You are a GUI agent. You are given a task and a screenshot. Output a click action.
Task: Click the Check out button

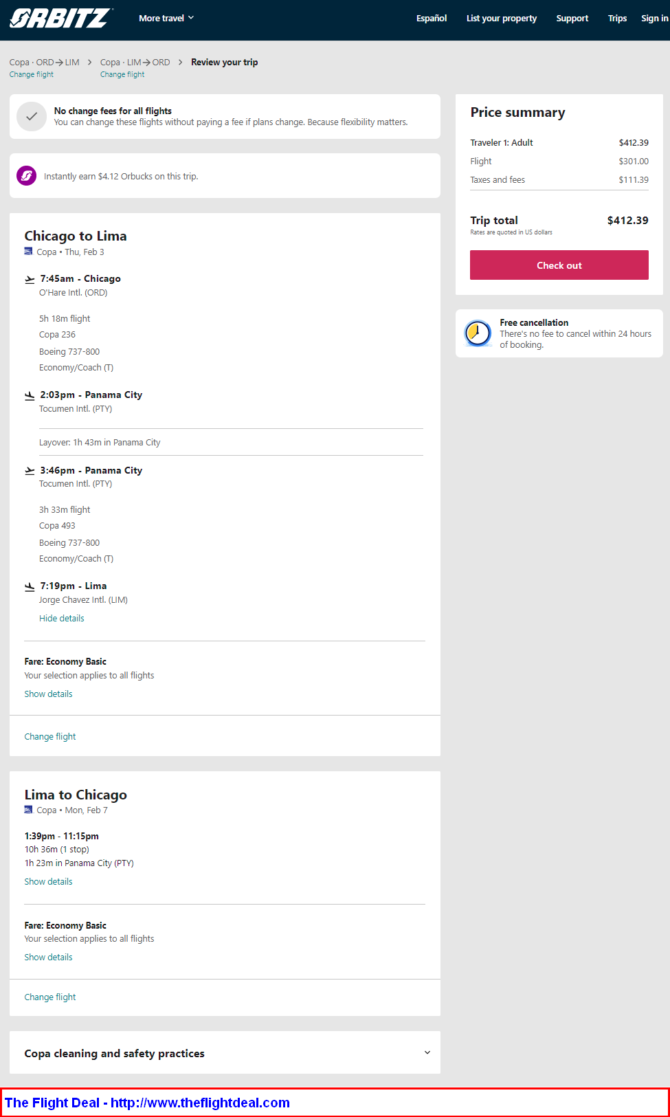(559, 265)
